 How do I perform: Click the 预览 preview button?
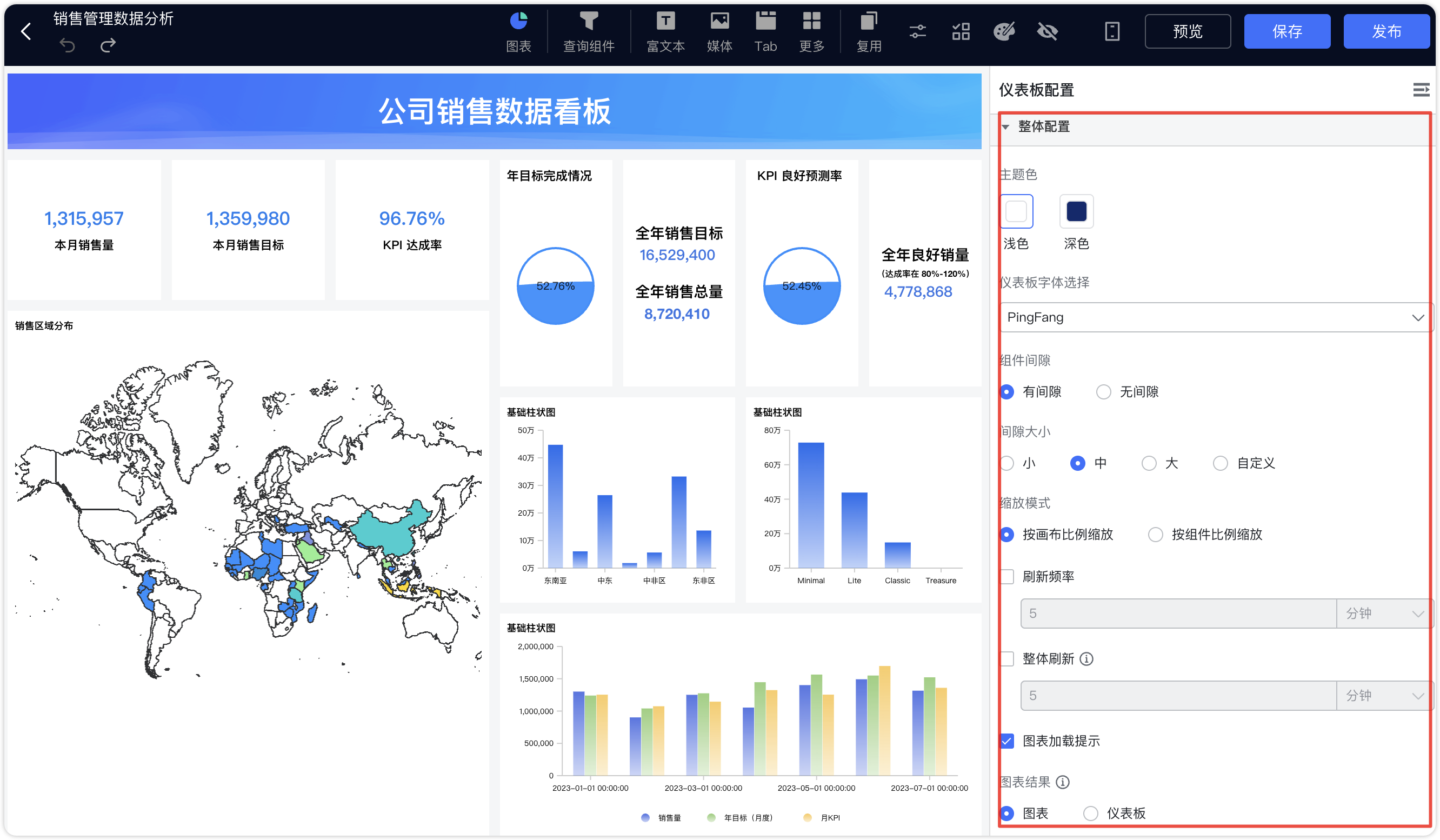tap(1188, 31)
